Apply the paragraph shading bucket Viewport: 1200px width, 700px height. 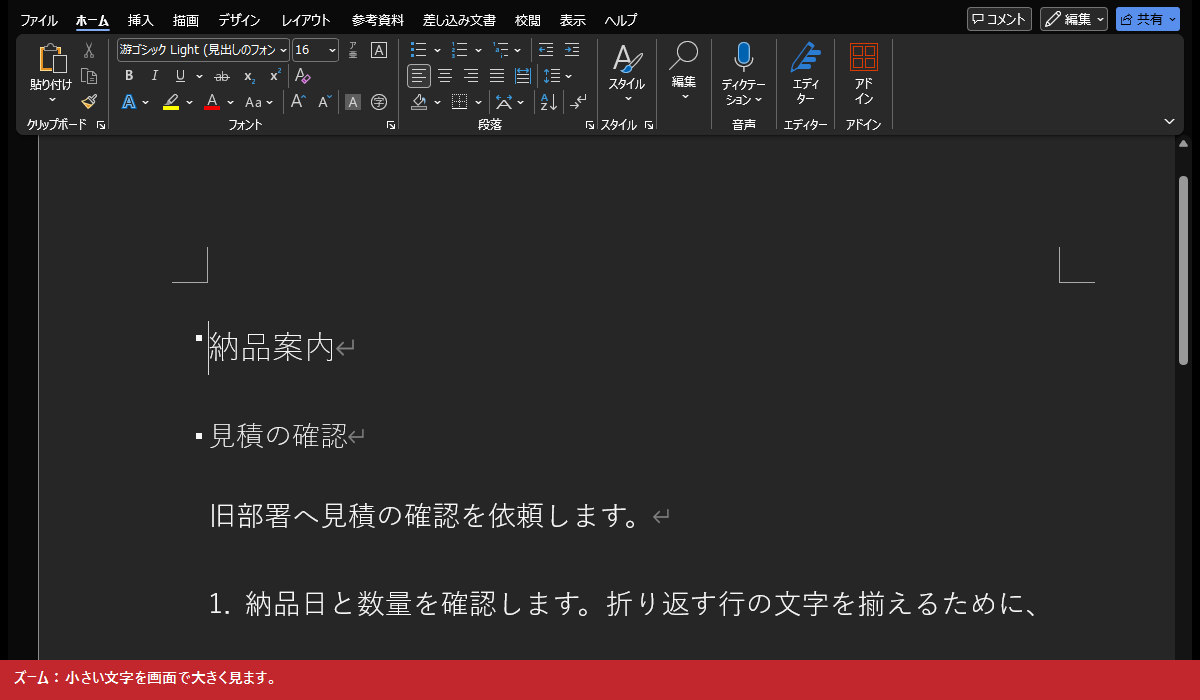420,101
